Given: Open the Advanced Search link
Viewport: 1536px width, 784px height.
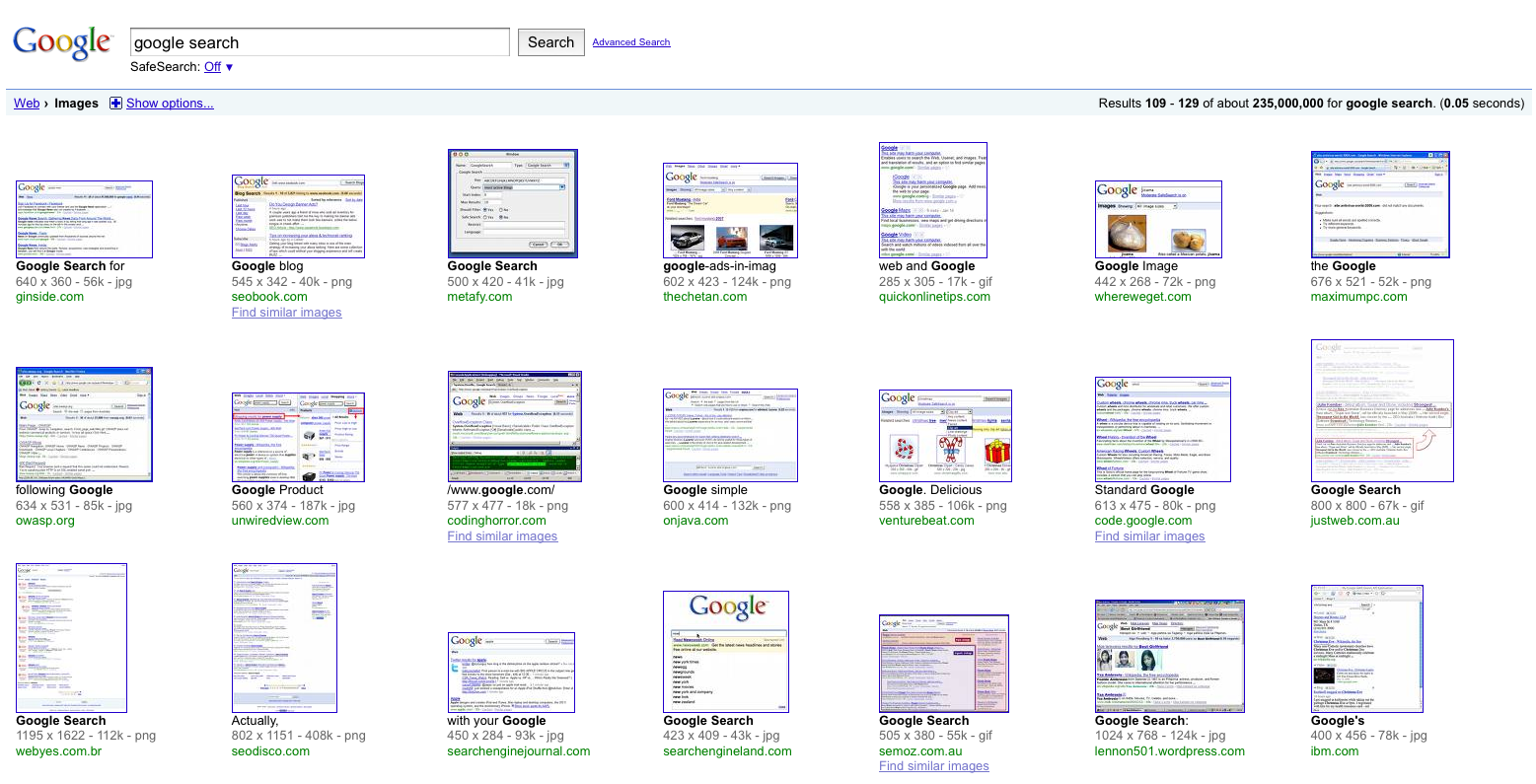Looking at the screenshot, I should [631, 42].
